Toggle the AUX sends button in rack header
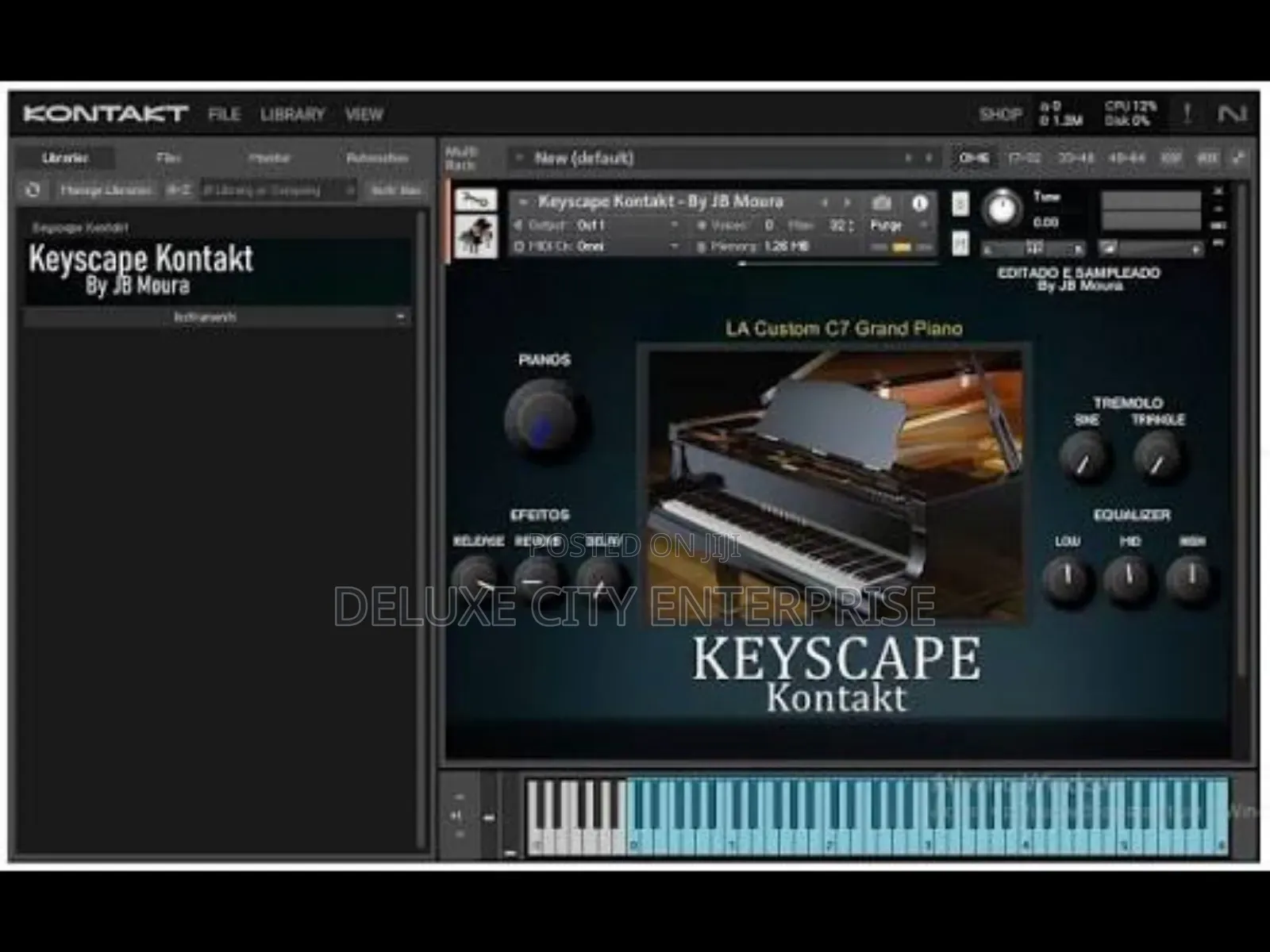 pos(1207,158)
